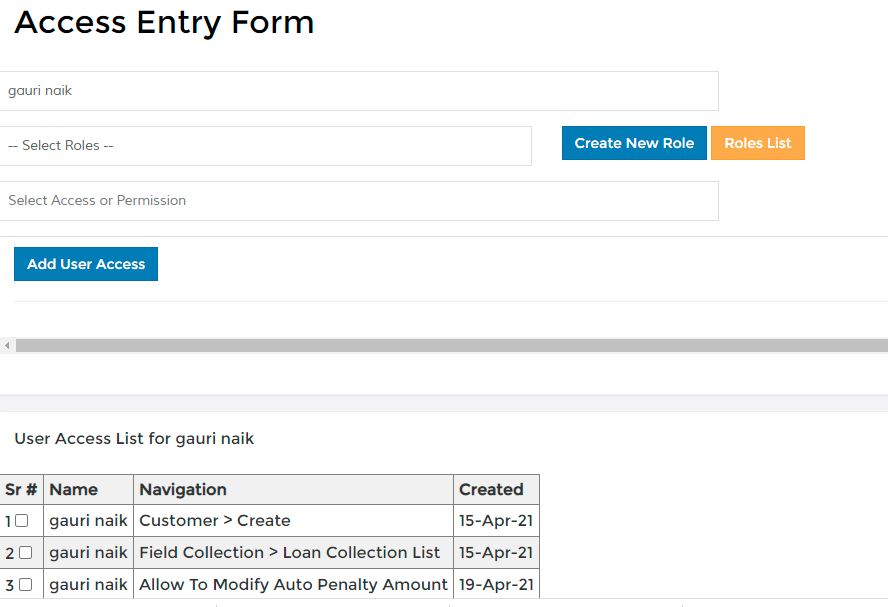
Task: Select the Allow To Modify Auto Penalty Amount cell
Action: point(293,584)
